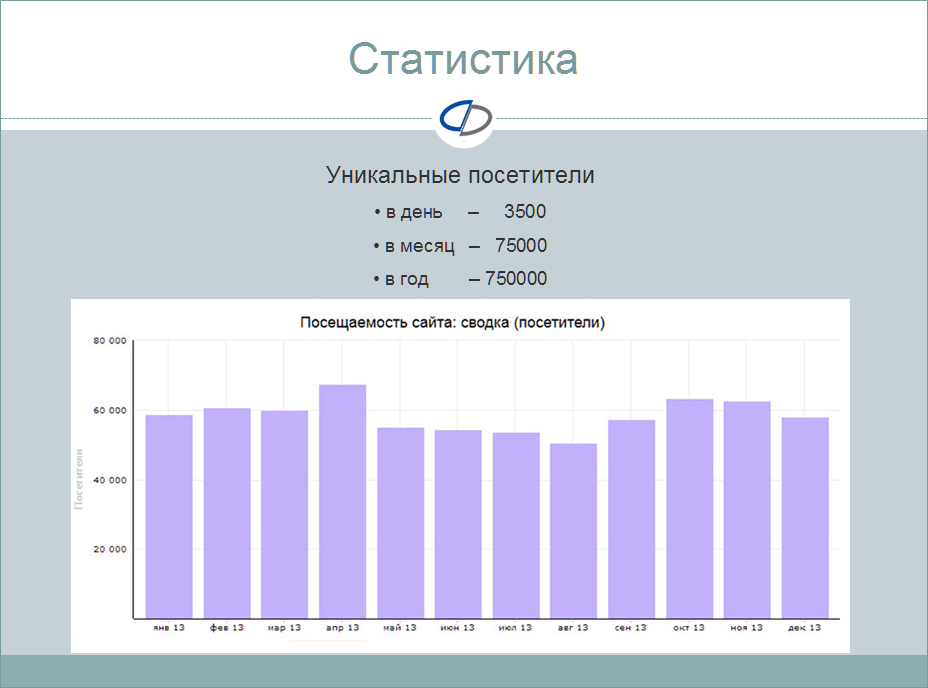928x688 pixels.
Task: Click the сен 13 x-axis label
Action: tap(631, 628)
